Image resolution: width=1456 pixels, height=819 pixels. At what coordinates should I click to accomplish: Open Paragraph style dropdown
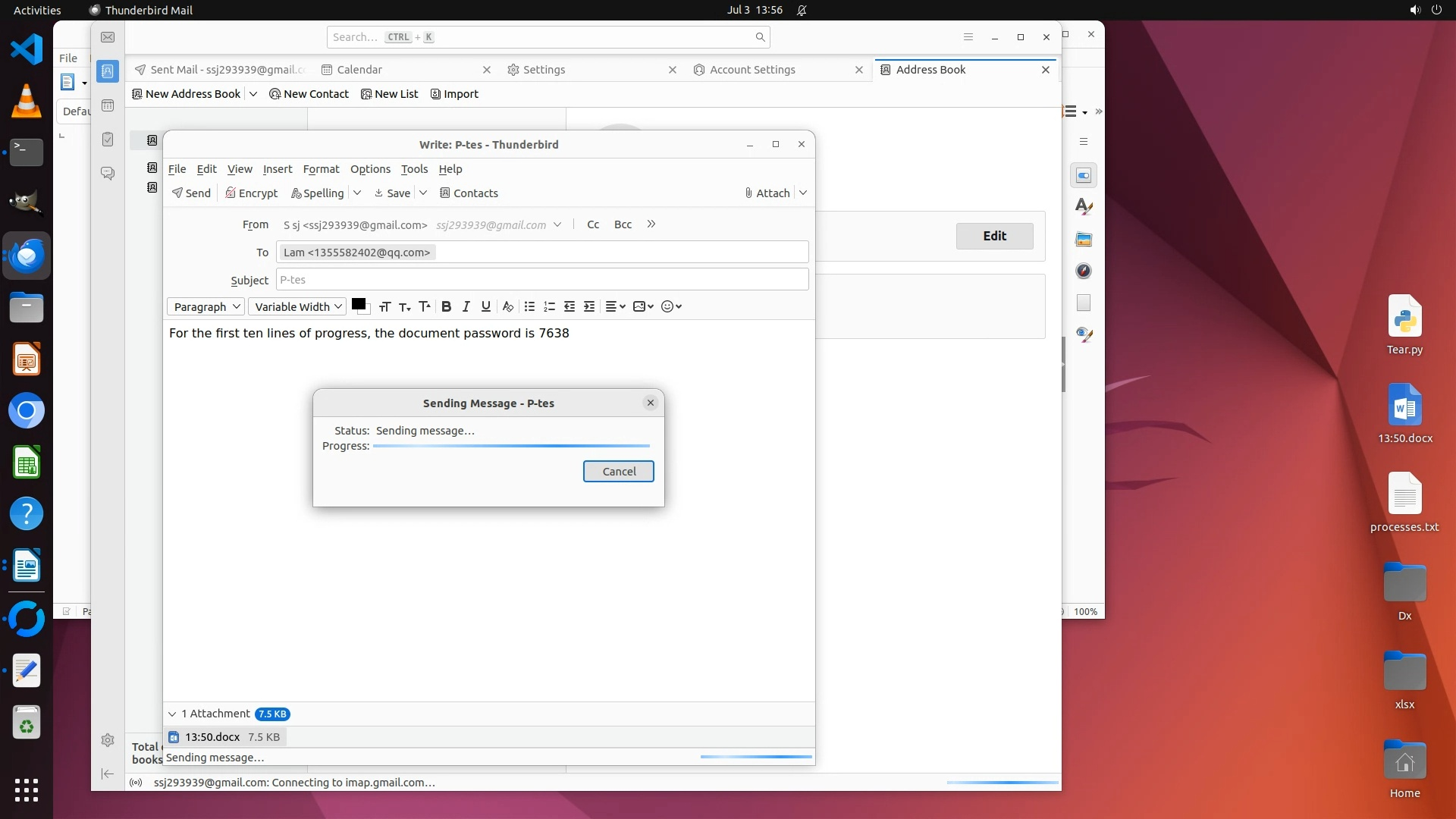tap(206, 306)
